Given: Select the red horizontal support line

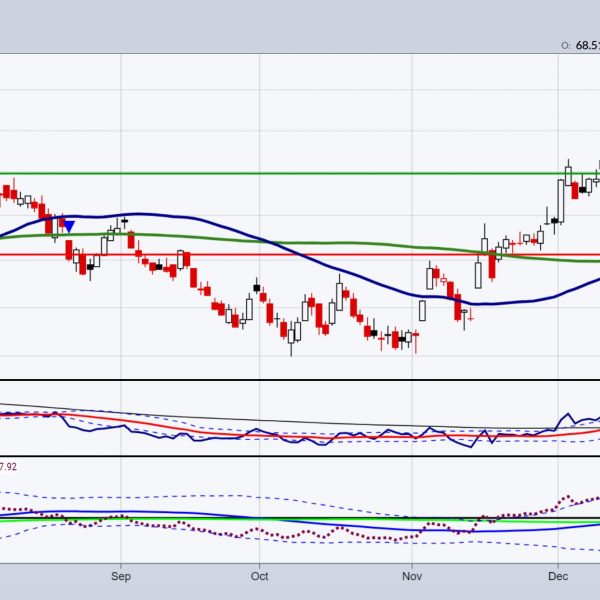Looking at the screenshot, I should pos(300,254).
